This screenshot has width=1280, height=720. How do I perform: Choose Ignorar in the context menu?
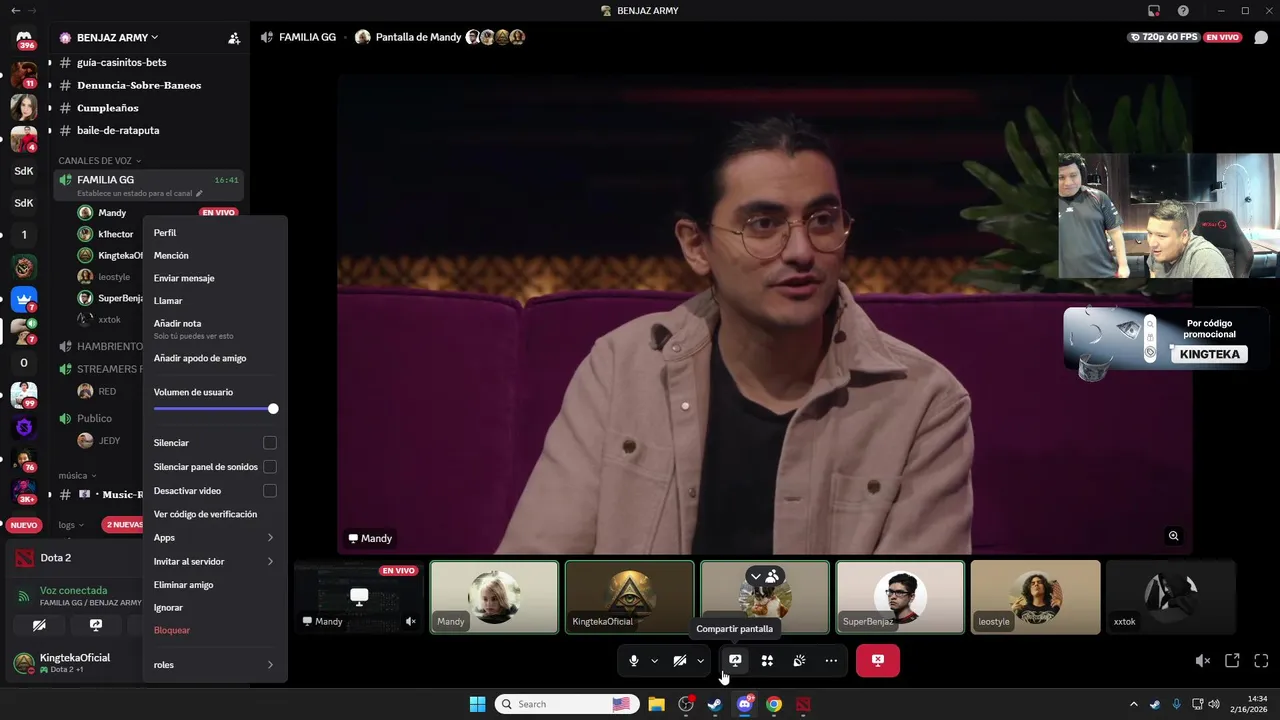[215, 608]
